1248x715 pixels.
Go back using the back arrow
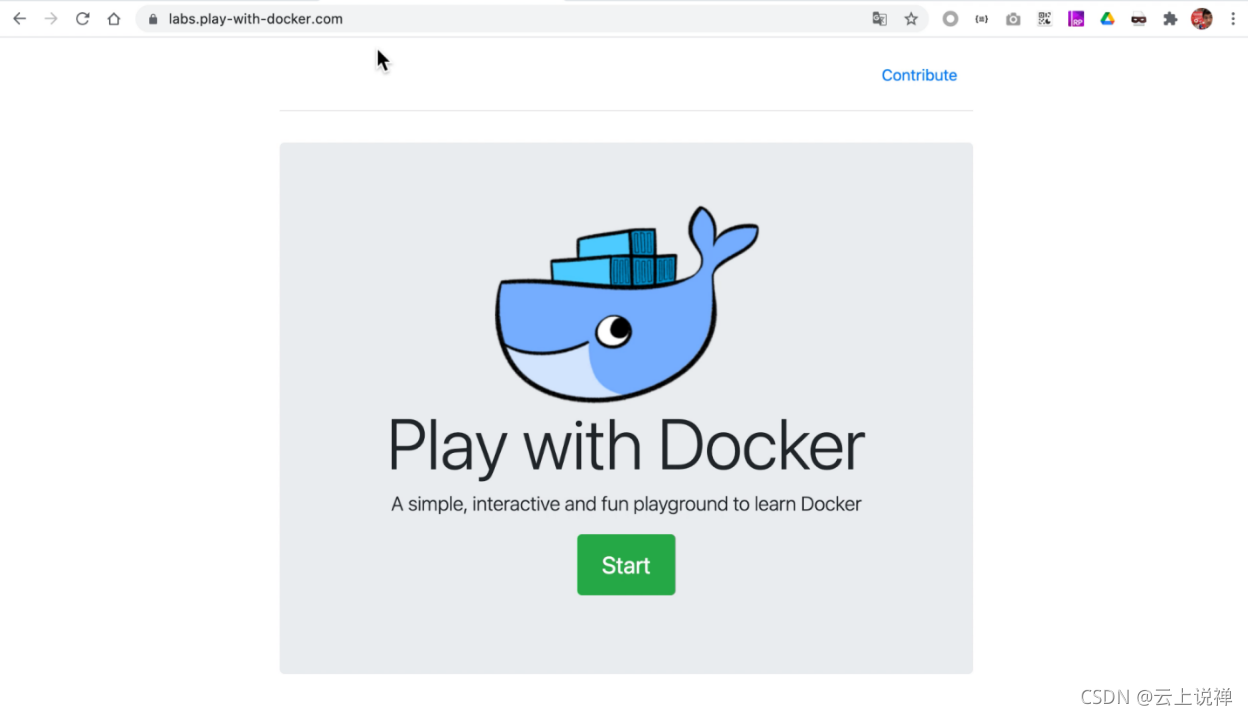[19, 18]
